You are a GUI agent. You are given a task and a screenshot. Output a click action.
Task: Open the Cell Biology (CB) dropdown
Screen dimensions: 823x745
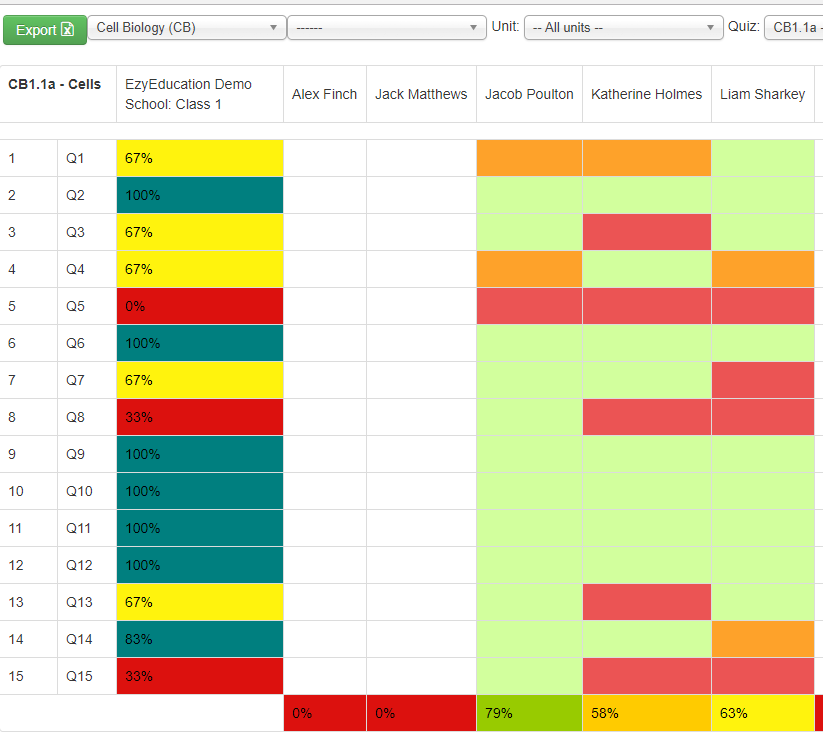187,28
